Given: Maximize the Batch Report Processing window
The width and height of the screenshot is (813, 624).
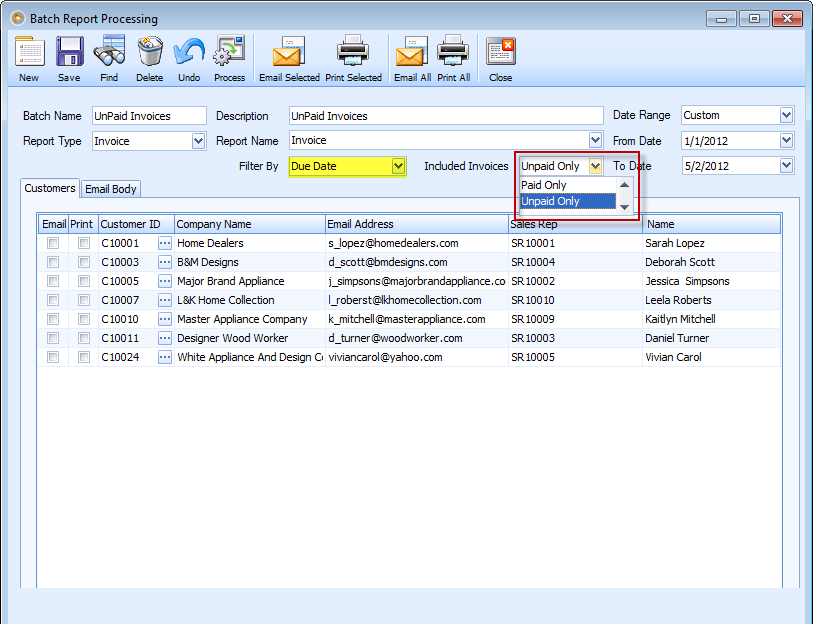Looking at the screenshot, I should click(x=754, y=19).
